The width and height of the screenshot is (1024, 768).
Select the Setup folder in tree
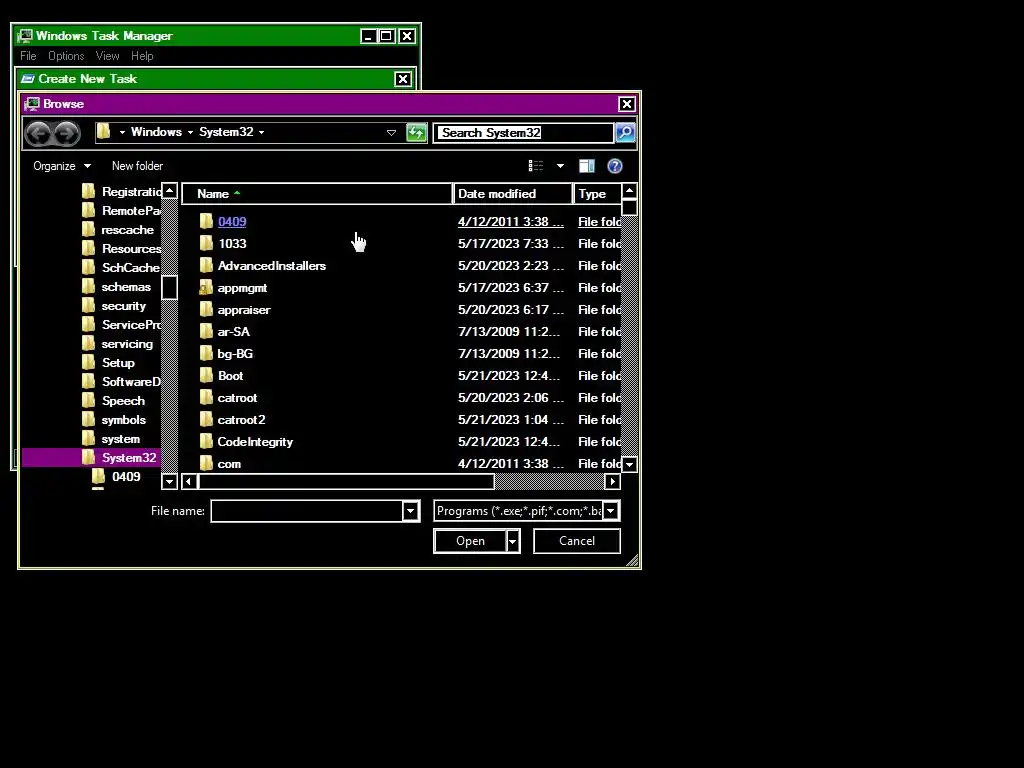click(x=118, y=362)
